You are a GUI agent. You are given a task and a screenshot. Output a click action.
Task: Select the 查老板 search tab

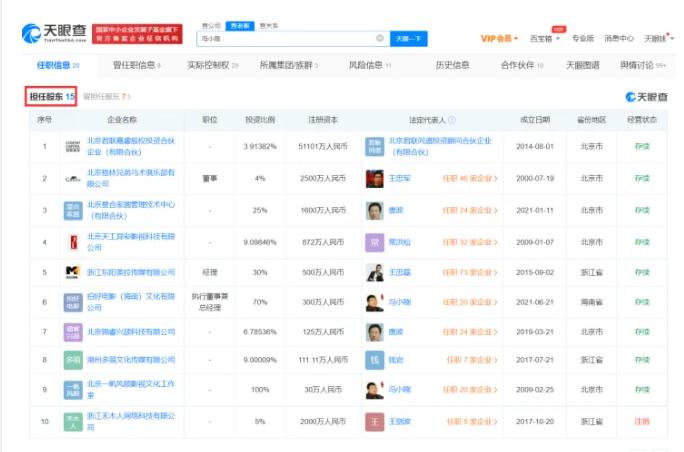(x=240, y=26)
